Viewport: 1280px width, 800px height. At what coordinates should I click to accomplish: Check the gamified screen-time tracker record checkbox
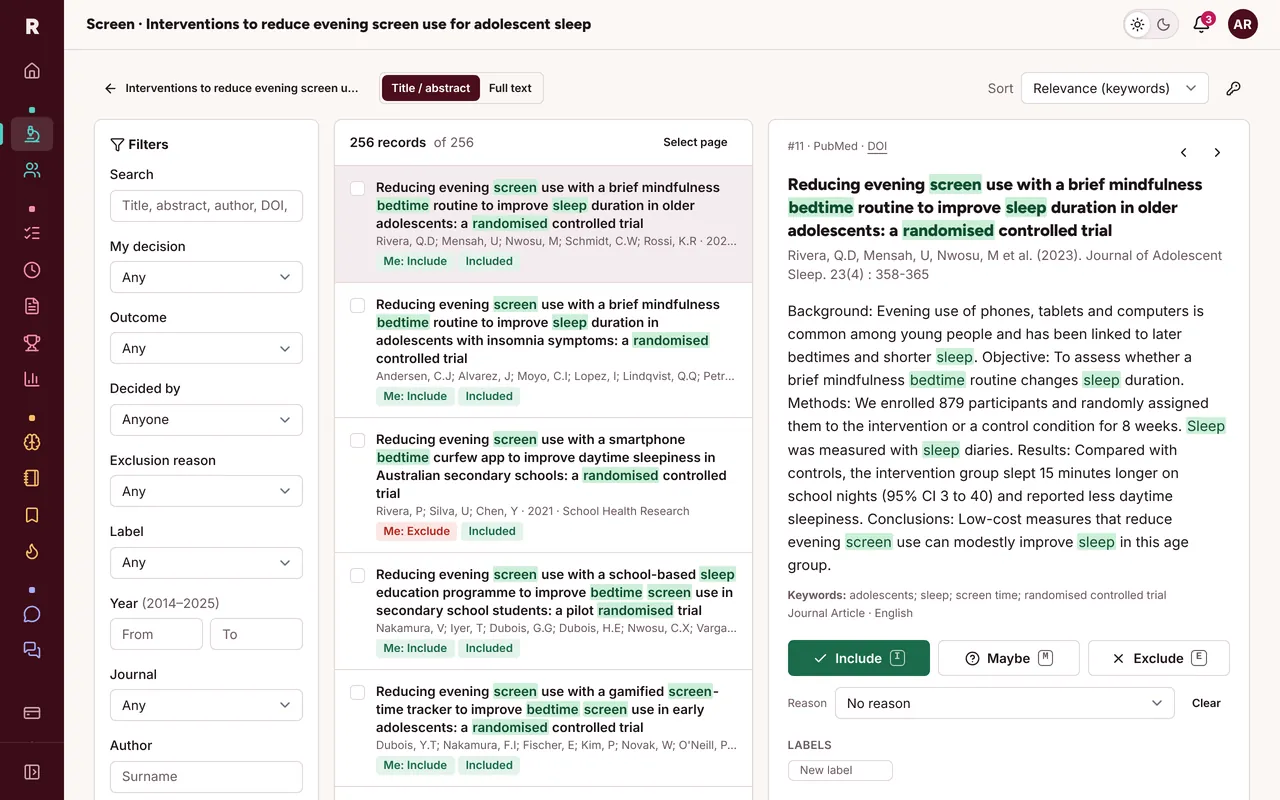[x=357, y=692]
